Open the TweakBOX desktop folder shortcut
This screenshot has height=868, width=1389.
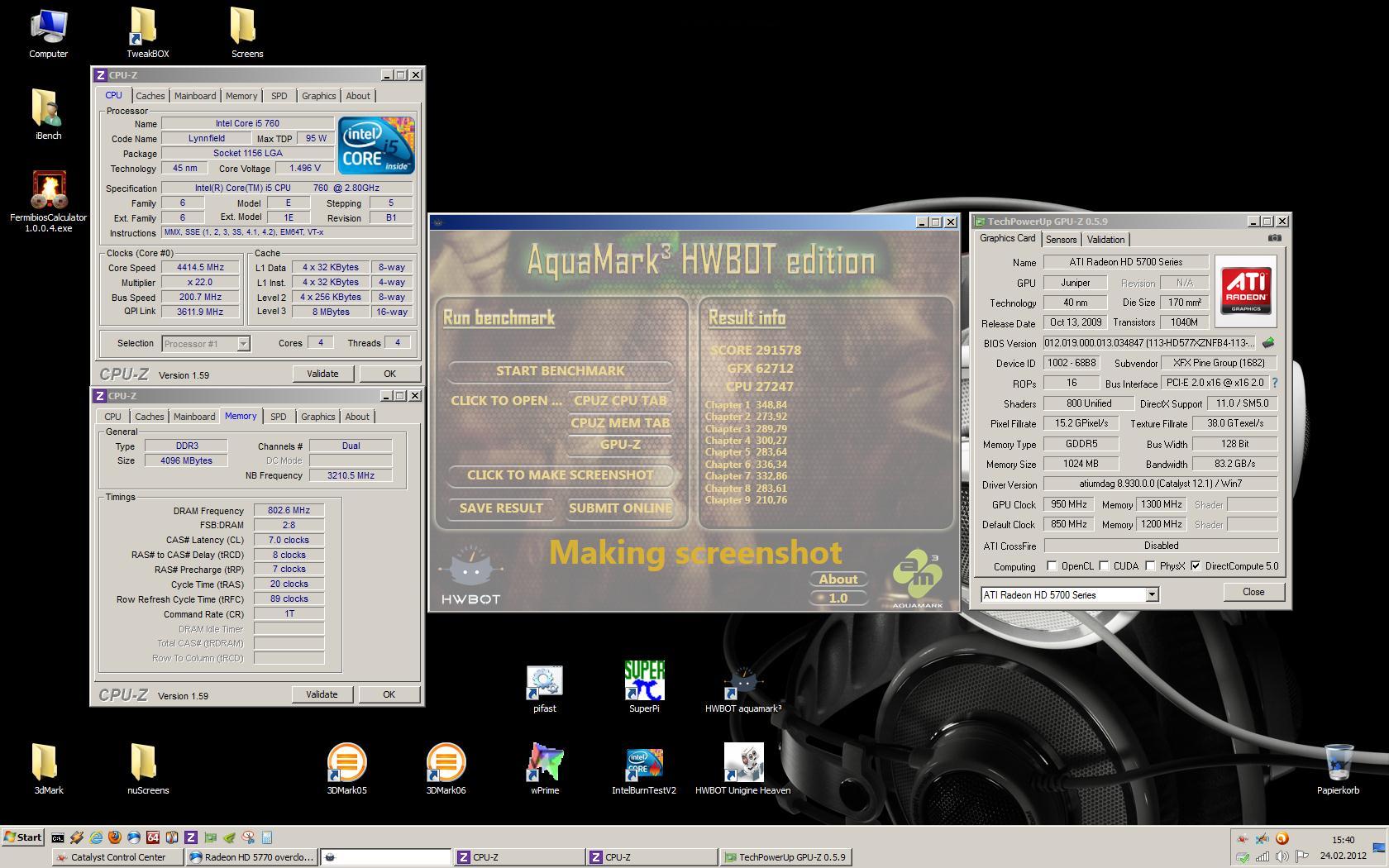(x=147, y=33)
